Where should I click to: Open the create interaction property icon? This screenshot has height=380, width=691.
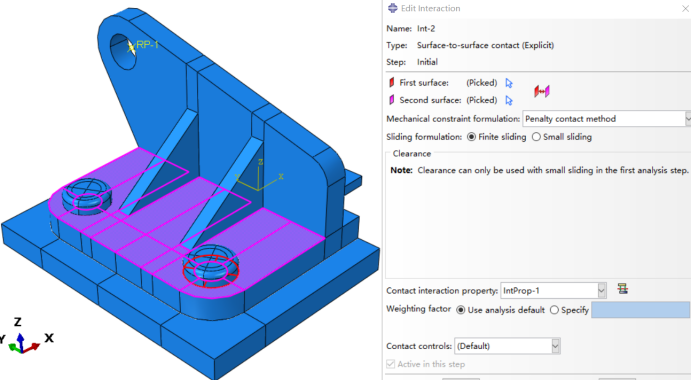click(x=622, y=289)
